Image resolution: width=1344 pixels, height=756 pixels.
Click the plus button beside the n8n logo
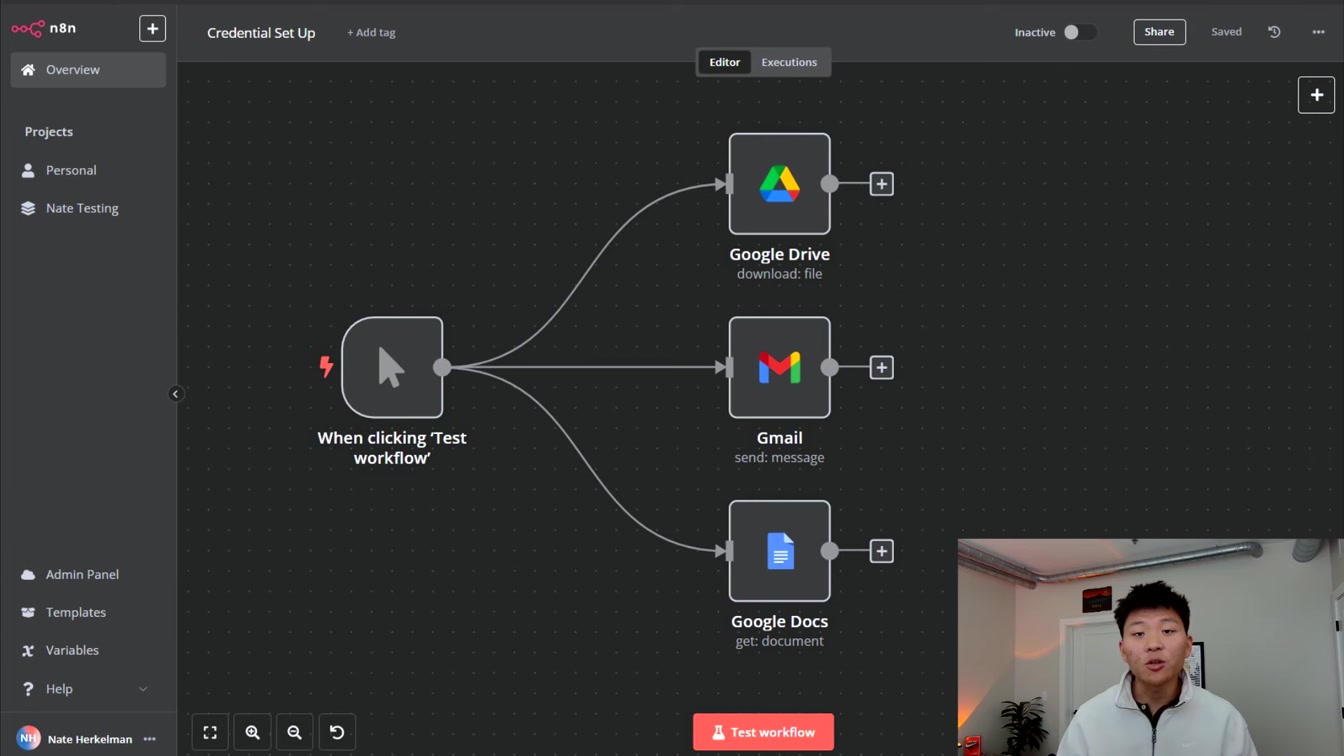click(152, 29)
